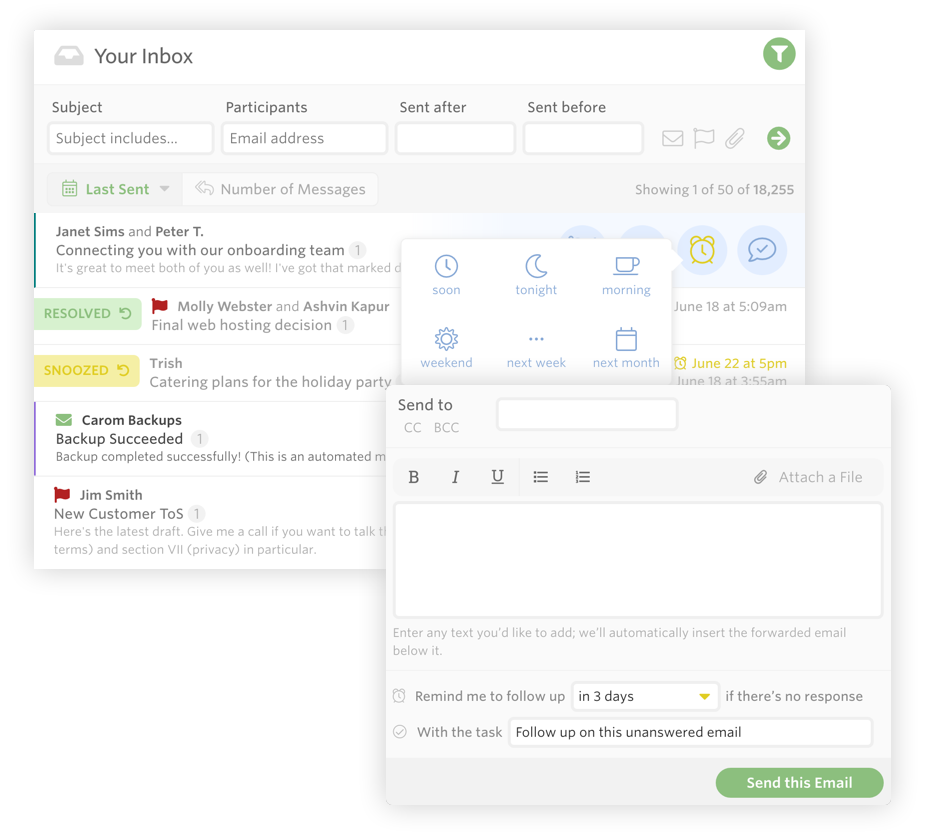925x838 pixels.
Task: Click the yellow alarm clock snooze icon
Action: coord(702,250)
